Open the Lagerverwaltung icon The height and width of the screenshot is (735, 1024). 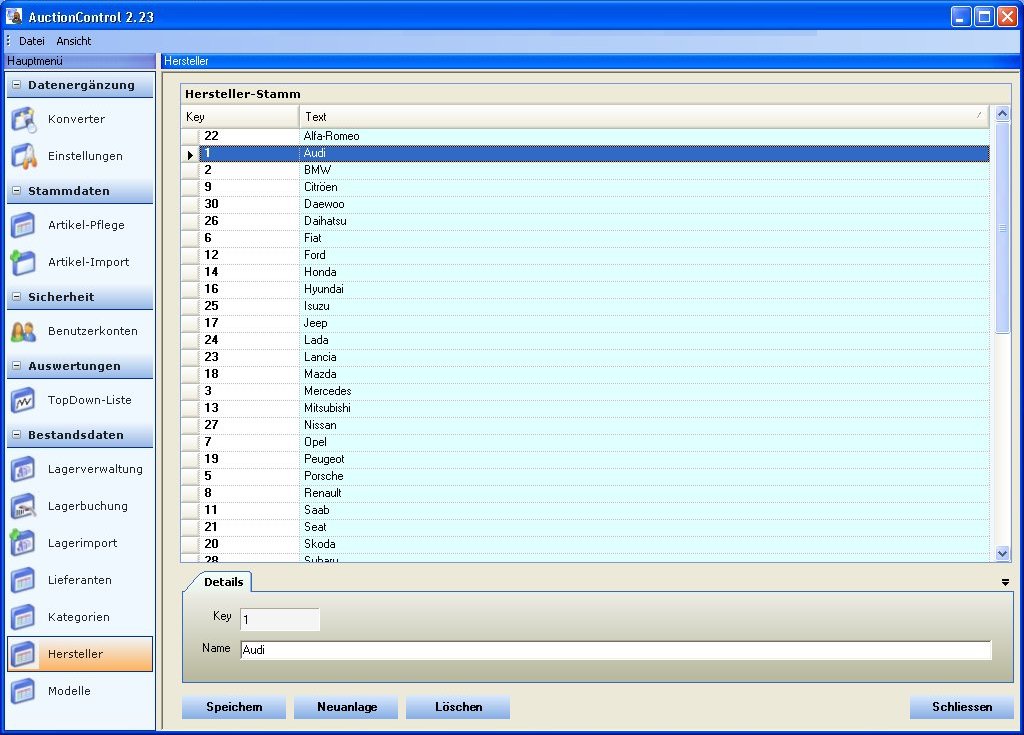pyautogui.click(x=24, y=469)
